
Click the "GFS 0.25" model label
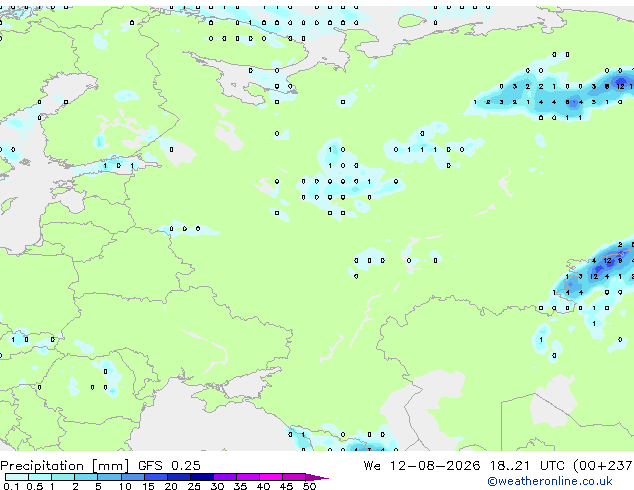pos(169,466)
